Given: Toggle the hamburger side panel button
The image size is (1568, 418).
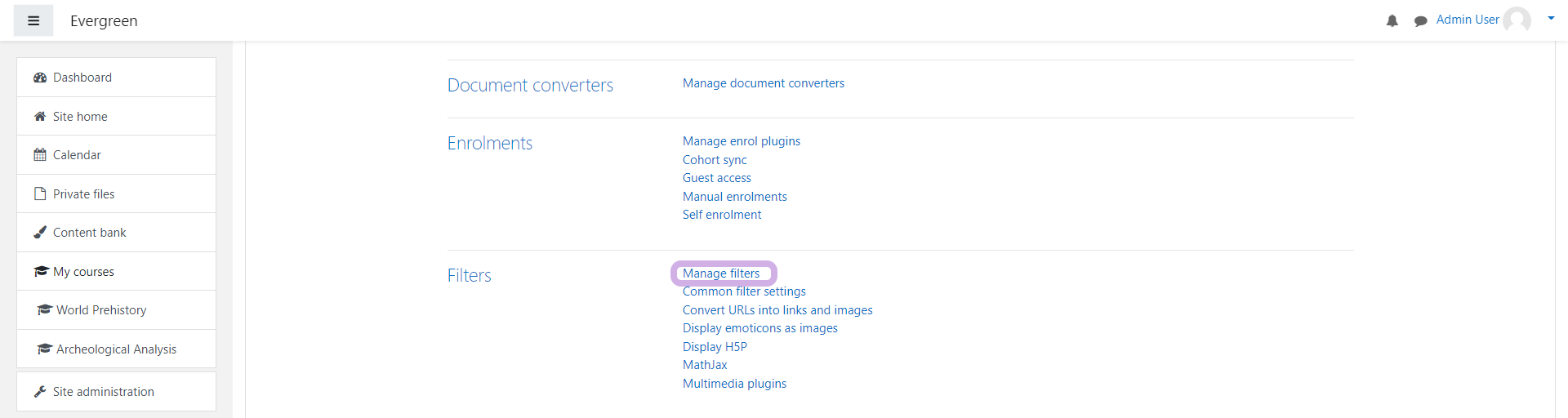Looking at the screenshot, I should pyautogui.click(x=33, y=20).
